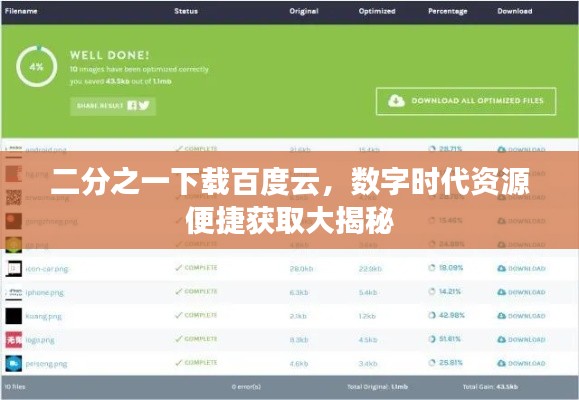579x400 pixels.
Task: Click the Percentage column header
Action: 448,11
